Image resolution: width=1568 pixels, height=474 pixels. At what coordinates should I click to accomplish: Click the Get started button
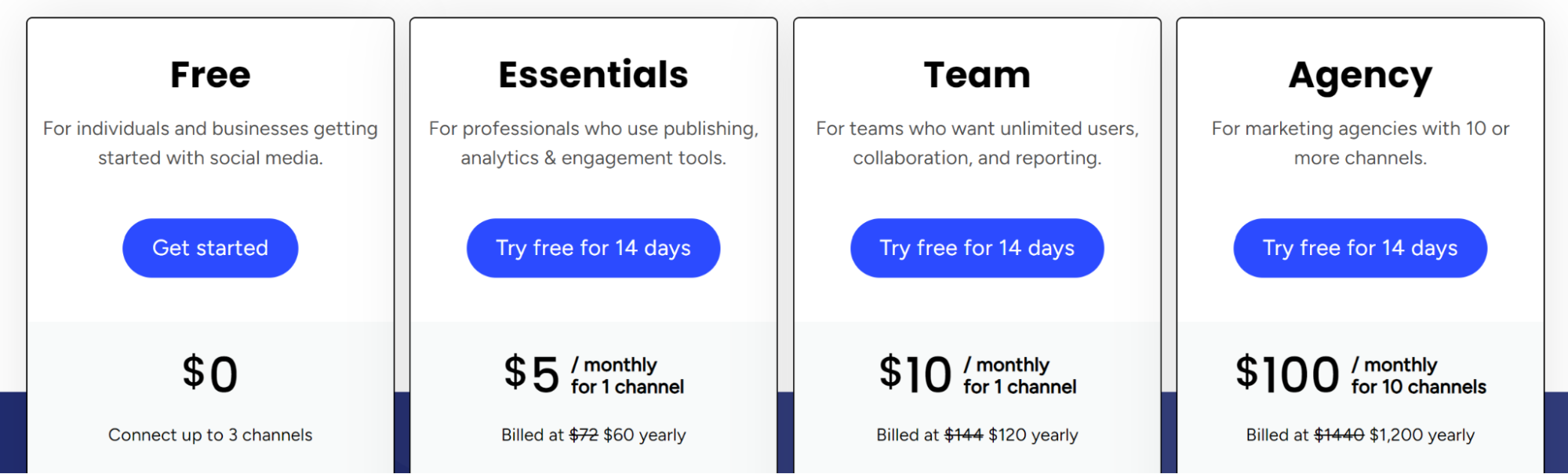[209, 248]
